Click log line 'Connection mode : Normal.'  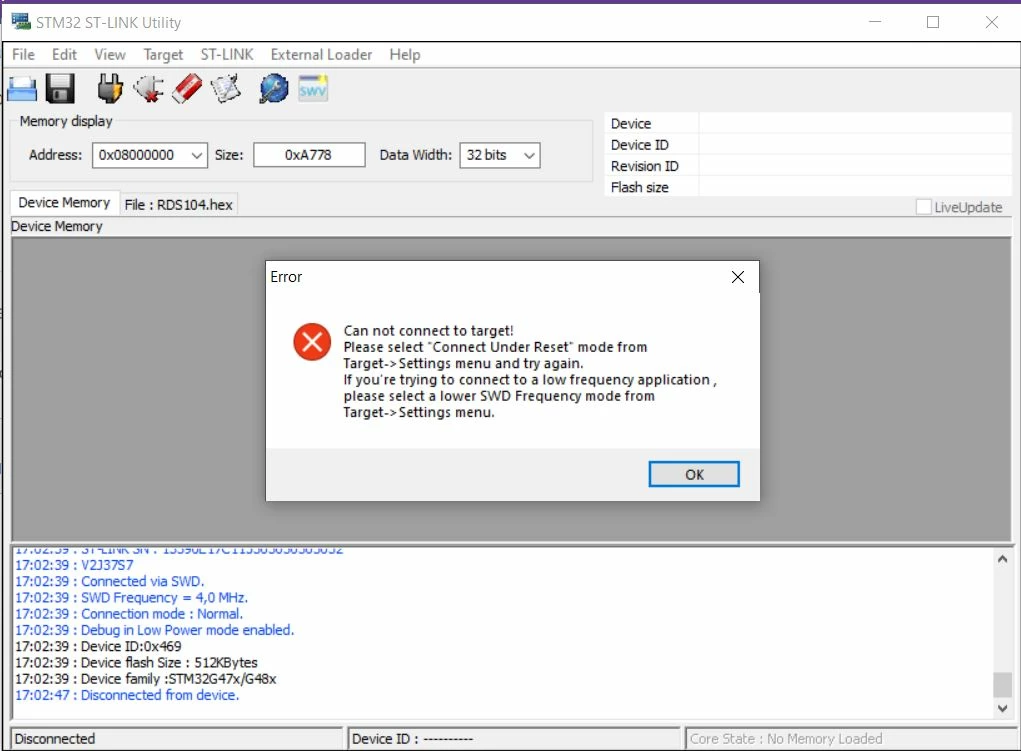click(129, 614)
